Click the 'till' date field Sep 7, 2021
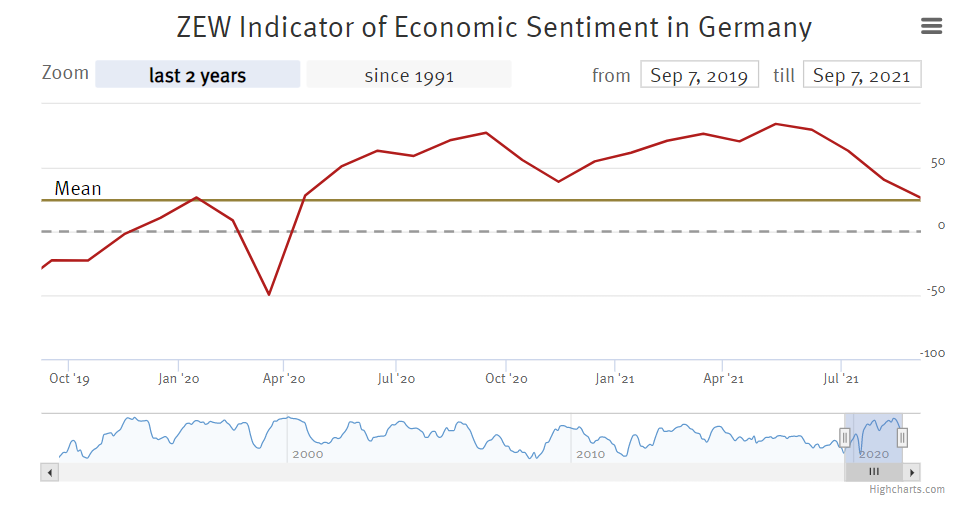 pyautogui.click(x=862, y=75)
